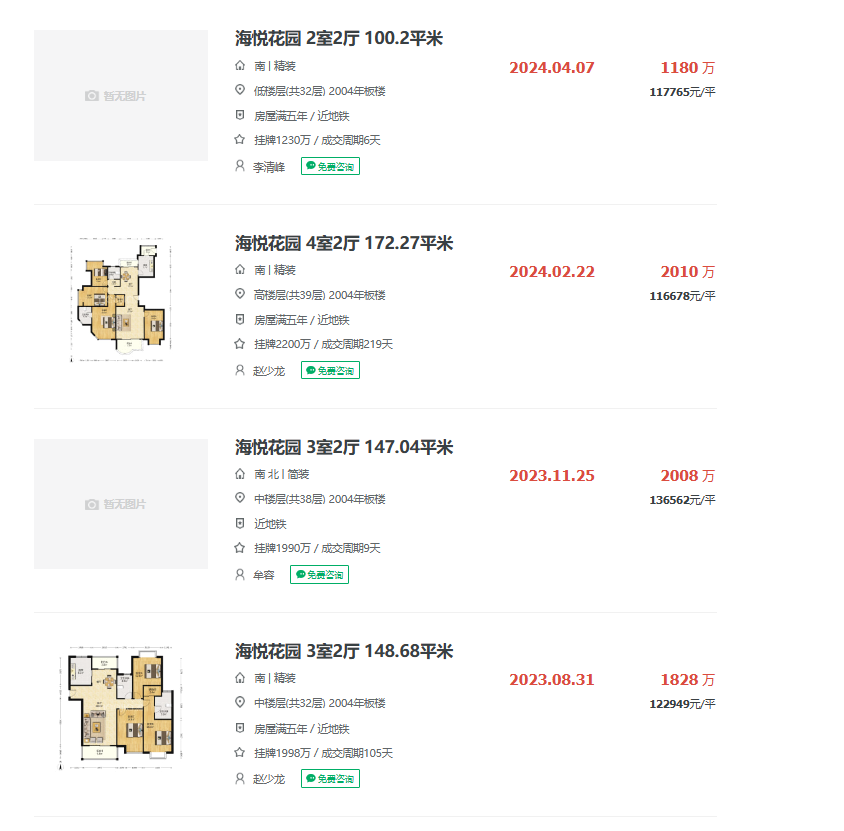Click the 暂无图片 placeholder image of the first listing
The image size is (844, 831).
point(120,95)
